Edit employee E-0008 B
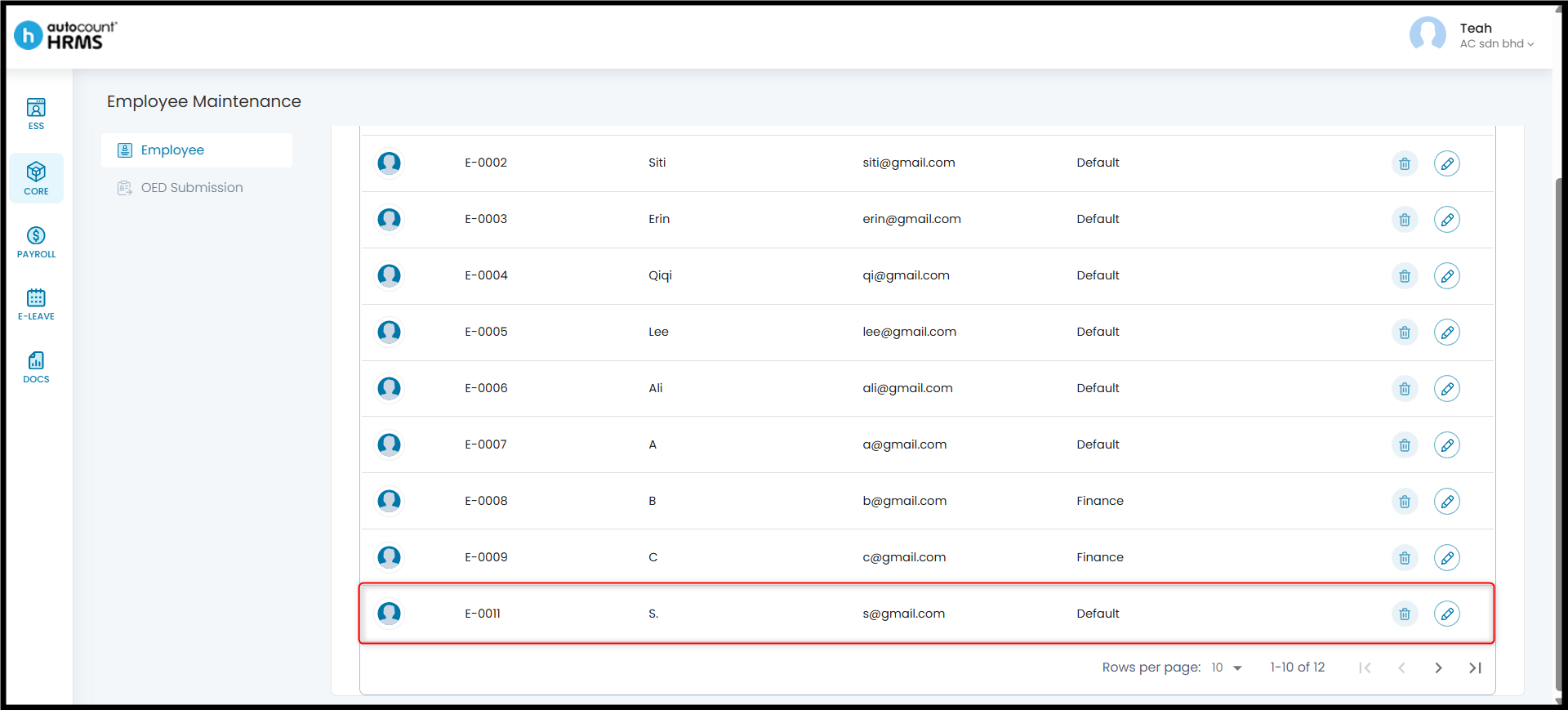The width and height of the screenshot is (1568, 710). click(x=1447, y=502)
